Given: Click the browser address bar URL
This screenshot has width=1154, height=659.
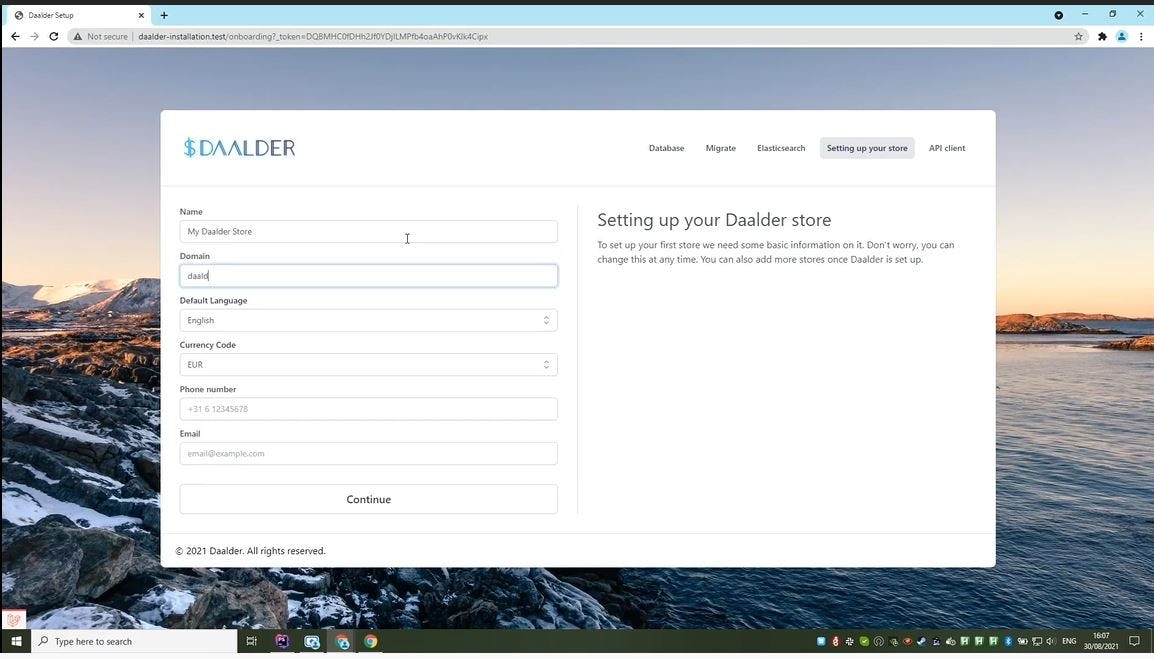Looking at the screenshot, I should (313, 36).
